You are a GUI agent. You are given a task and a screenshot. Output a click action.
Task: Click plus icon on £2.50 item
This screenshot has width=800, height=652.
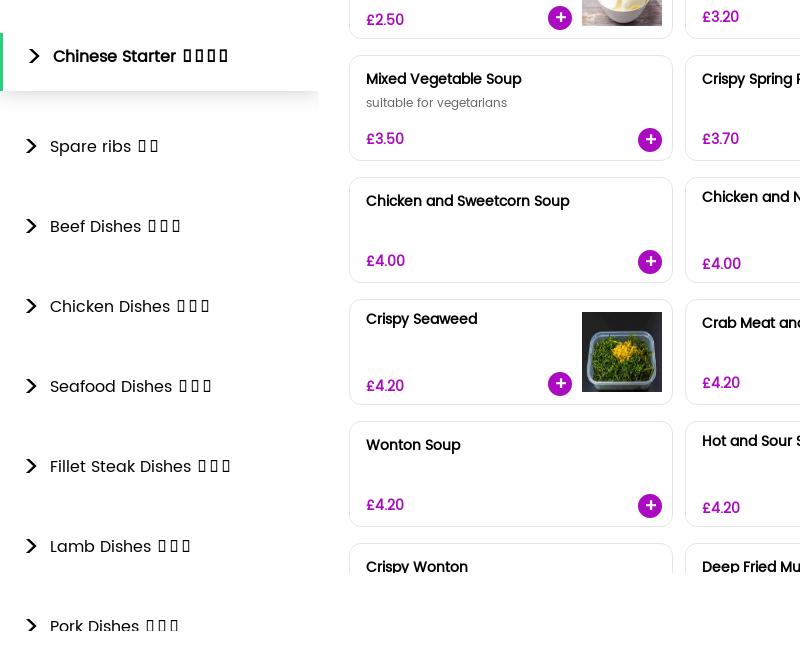560,18
